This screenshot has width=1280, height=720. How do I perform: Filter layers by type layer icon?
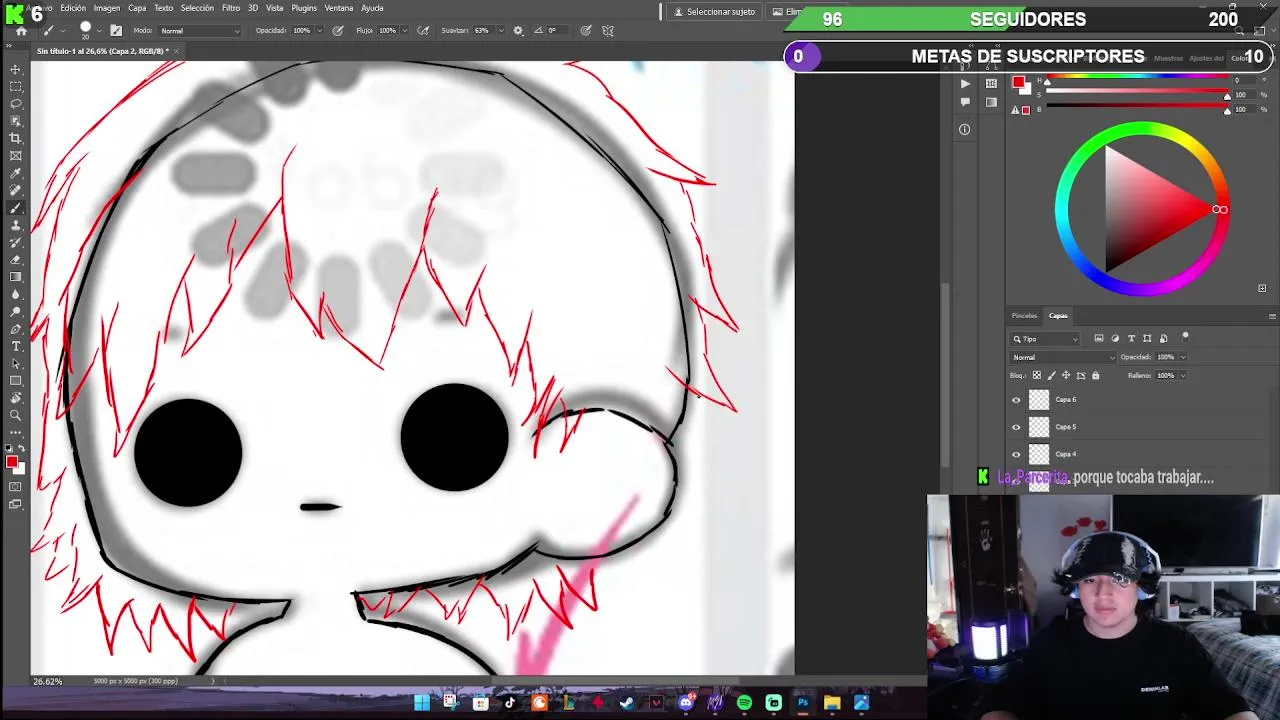click(1131, 339)
